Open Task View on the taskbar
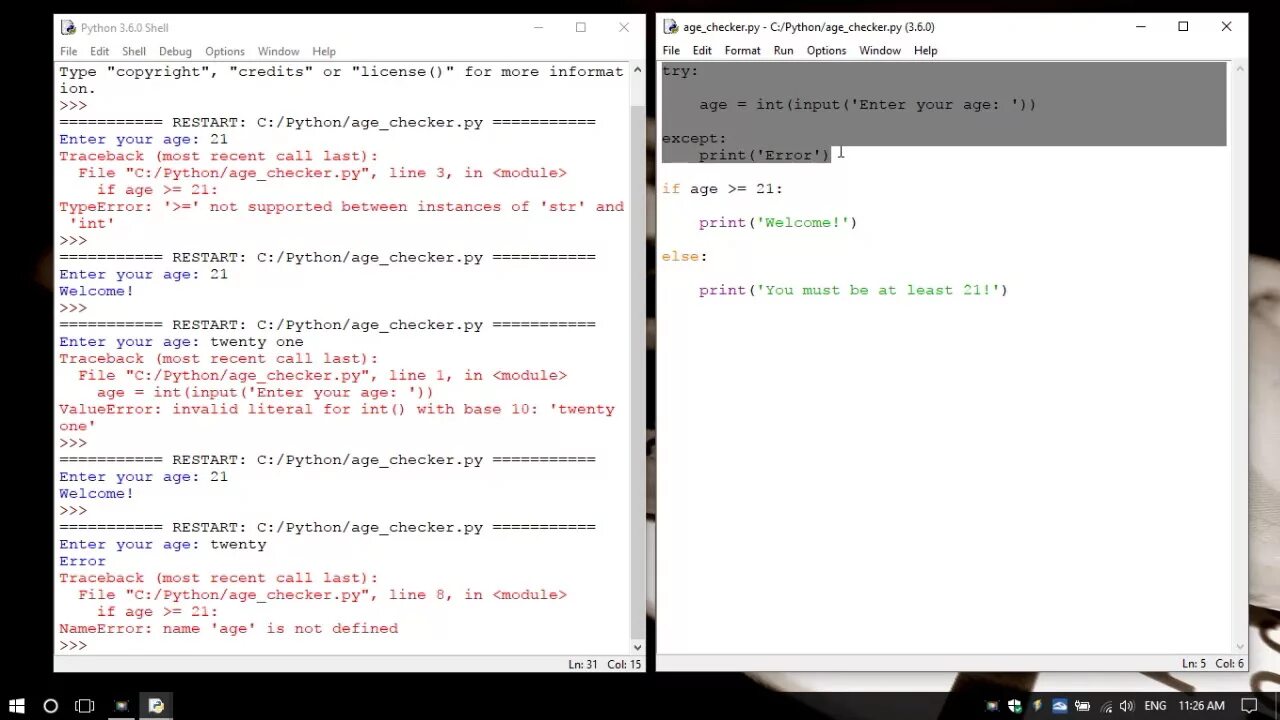 click(85, 705)
